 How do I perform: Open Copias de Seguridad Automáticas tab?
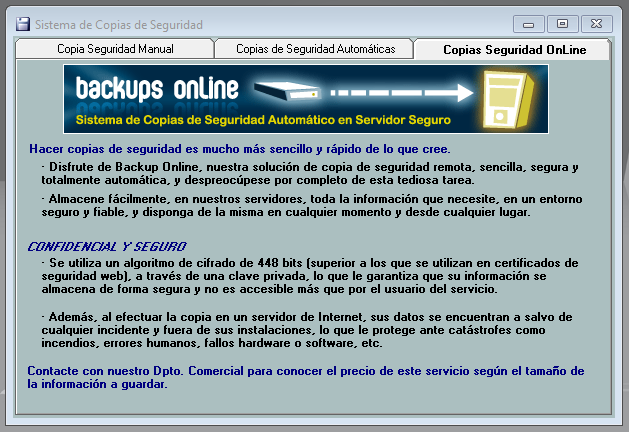tap(315, 49)
